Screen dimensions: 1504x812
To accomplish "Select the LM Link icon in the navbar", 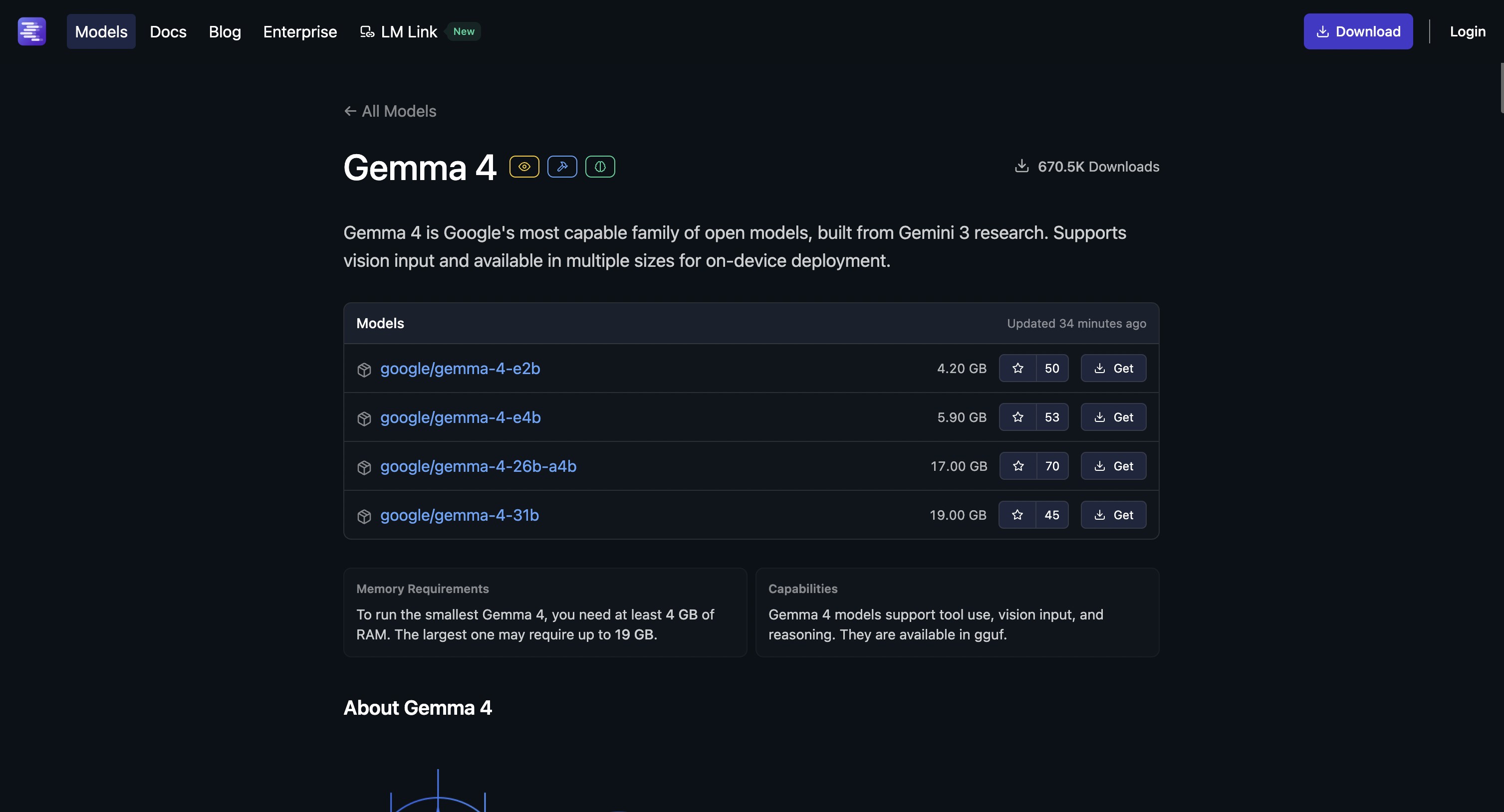I will 367,31.
